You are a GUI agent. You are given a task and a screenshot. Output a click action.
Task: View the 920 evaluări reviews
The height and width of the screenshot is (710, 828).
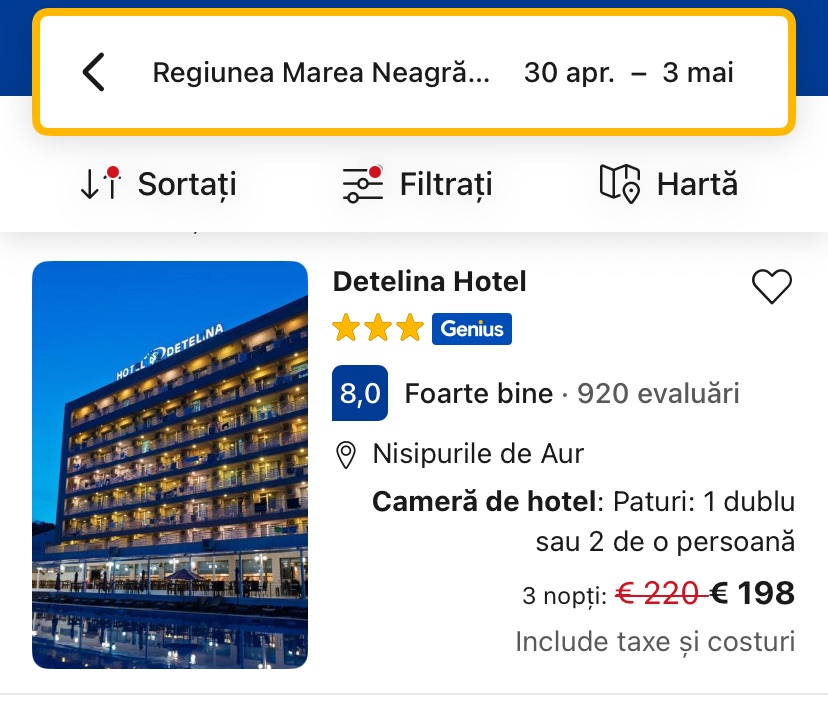coord(658,394)
